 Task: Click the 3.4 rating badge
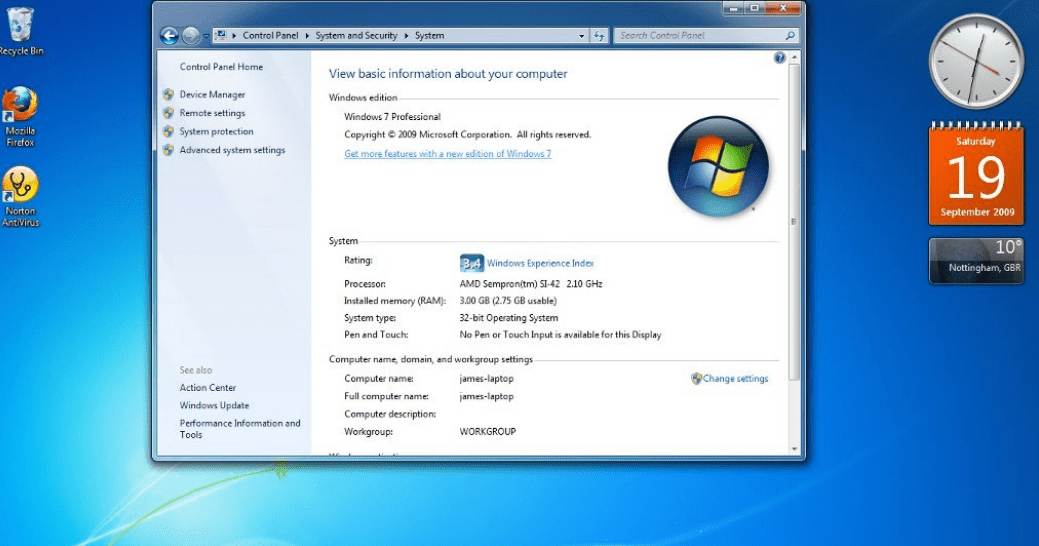[x=472, y=263]
